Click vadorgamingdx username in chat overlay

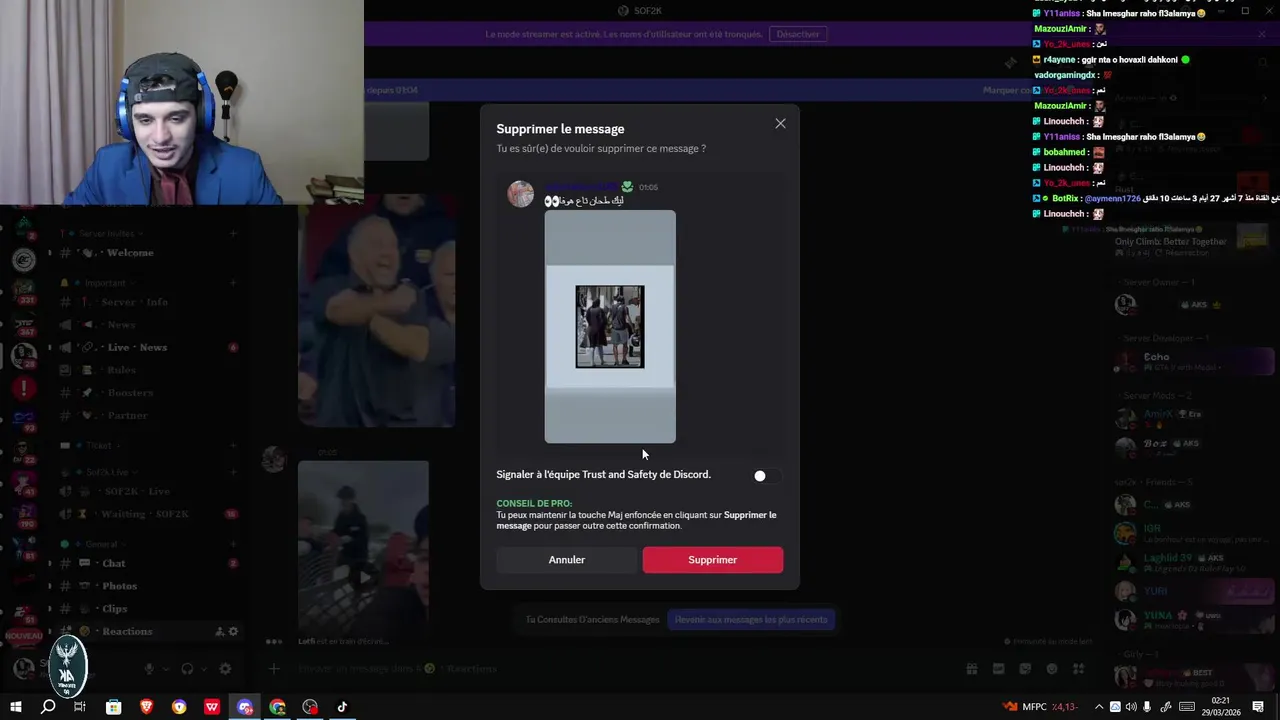click(x=1066, y=75)
